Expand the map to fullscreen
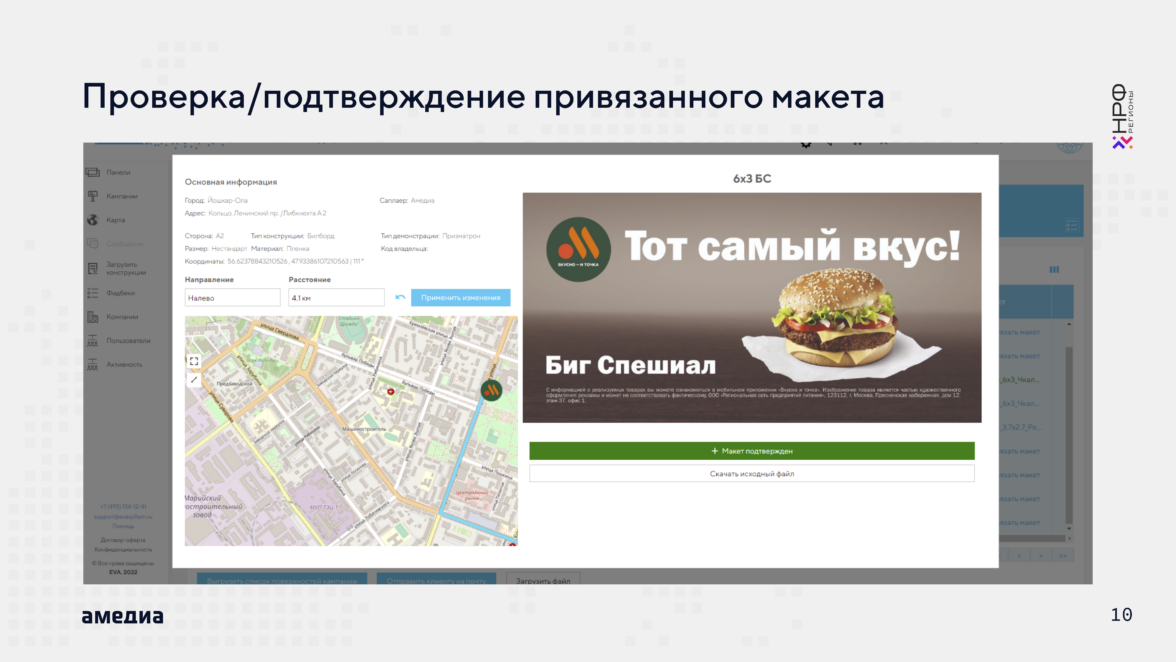Screen dimensions: 1176x662 (194, 361)
